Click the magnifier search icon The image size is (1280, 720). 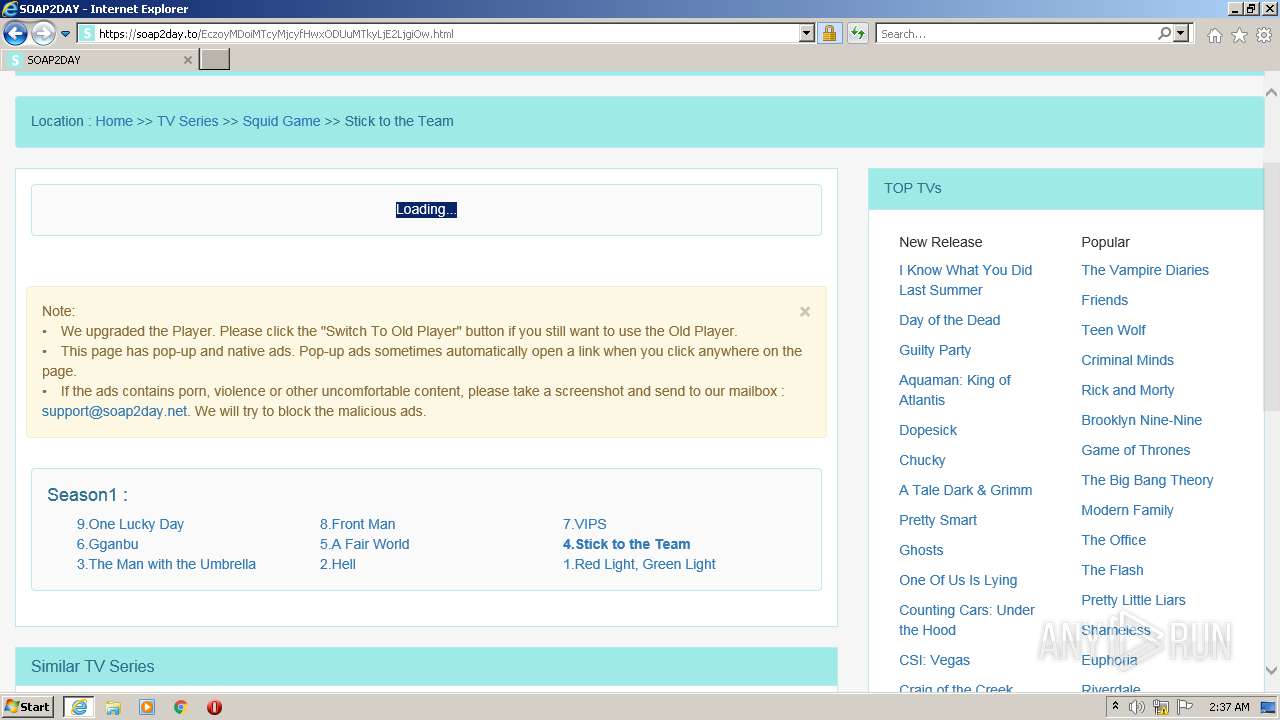click(1164, 34)
